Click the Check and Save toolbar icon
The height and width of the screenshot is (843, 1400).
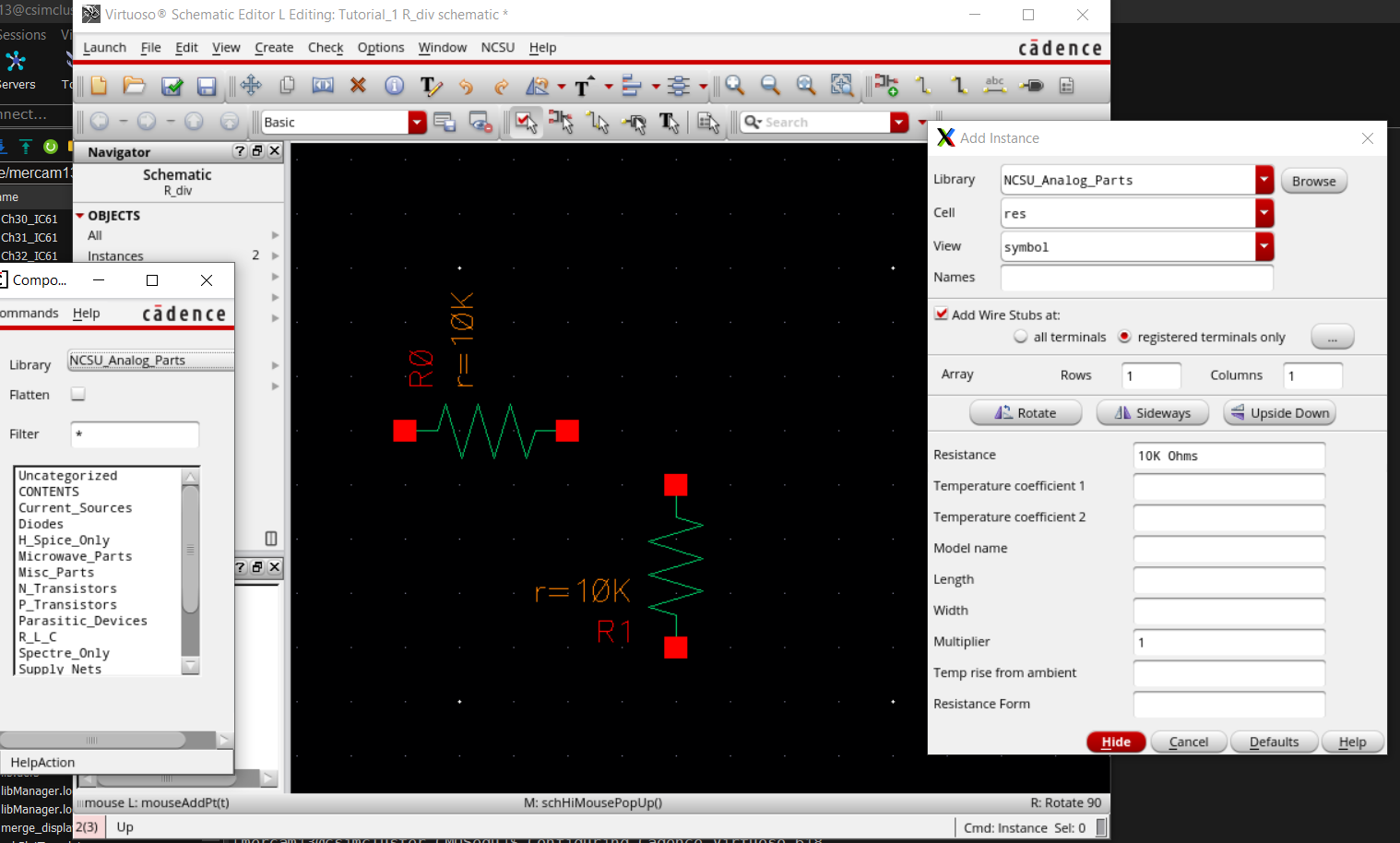click(x=172, y=86)
